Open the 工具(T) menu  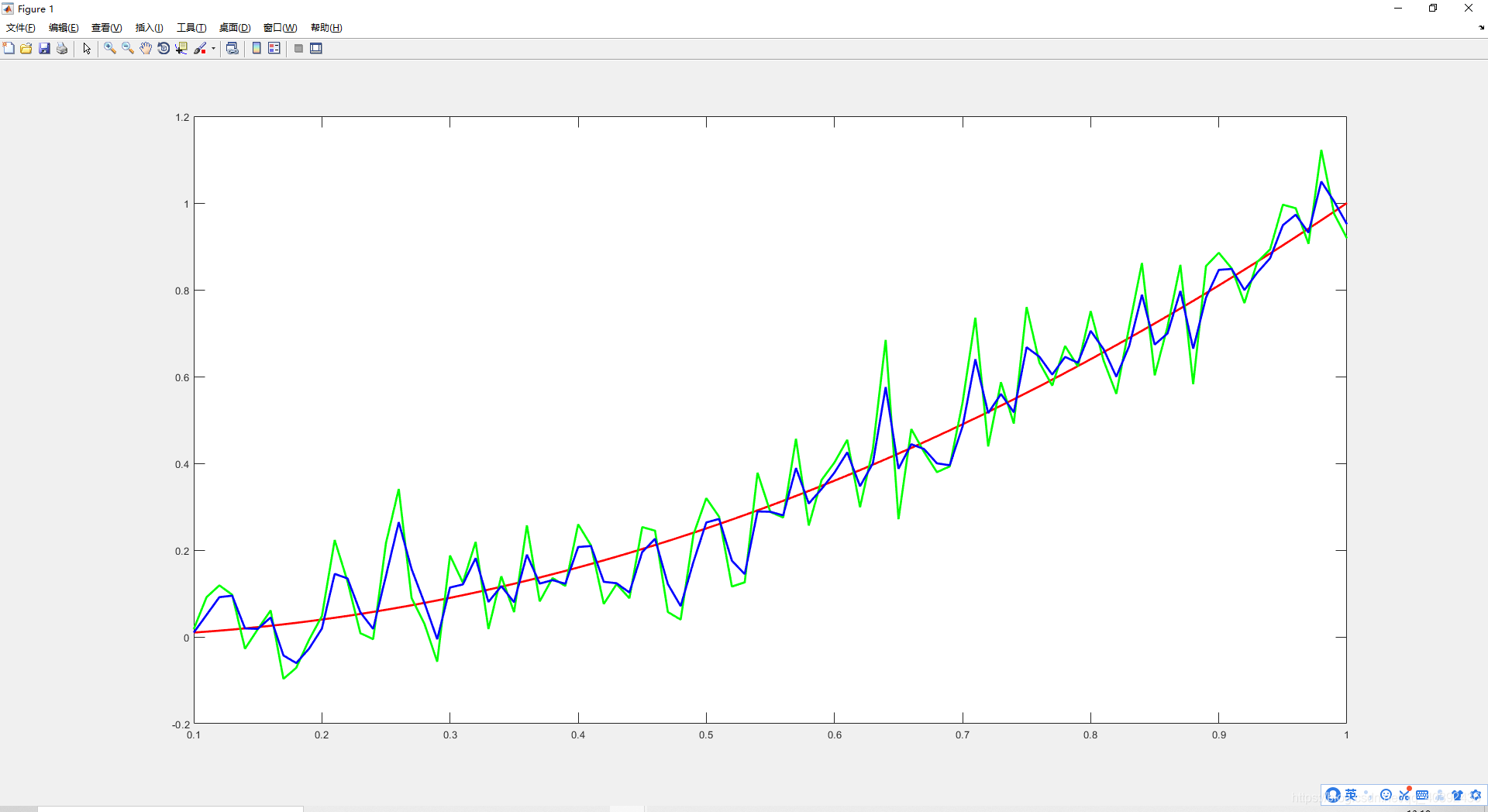(191, 28)
